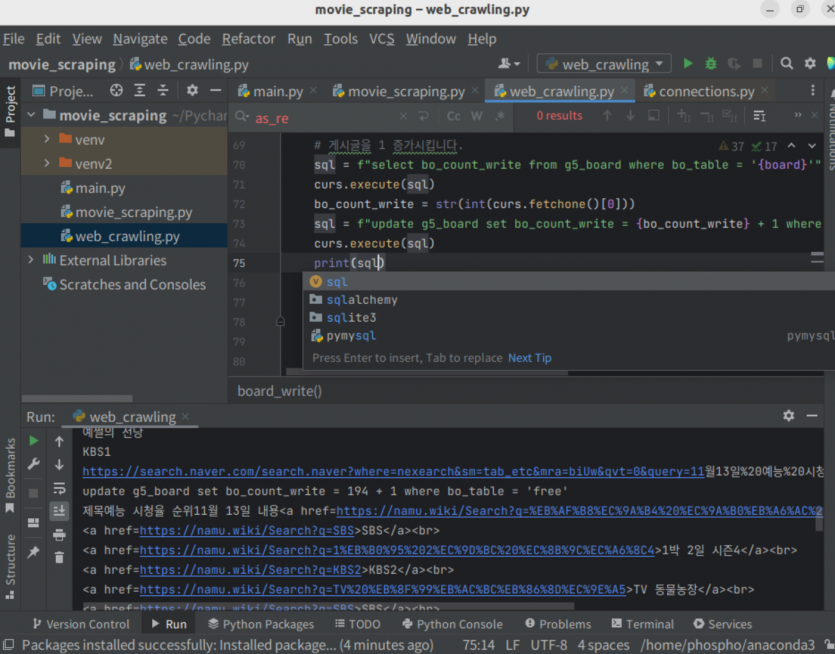The image size is (835, 654).
Task: Open IDE settings gear in top toolbar
Action: (x=810, y=64)
